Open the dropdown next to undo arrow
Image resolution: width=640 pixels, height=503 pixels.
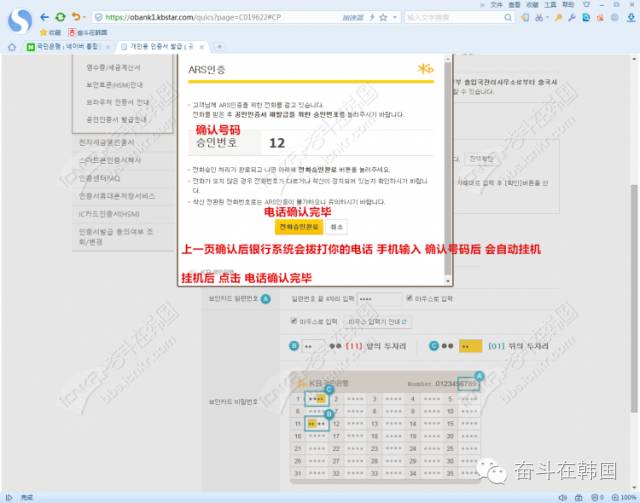pos(88,17)
